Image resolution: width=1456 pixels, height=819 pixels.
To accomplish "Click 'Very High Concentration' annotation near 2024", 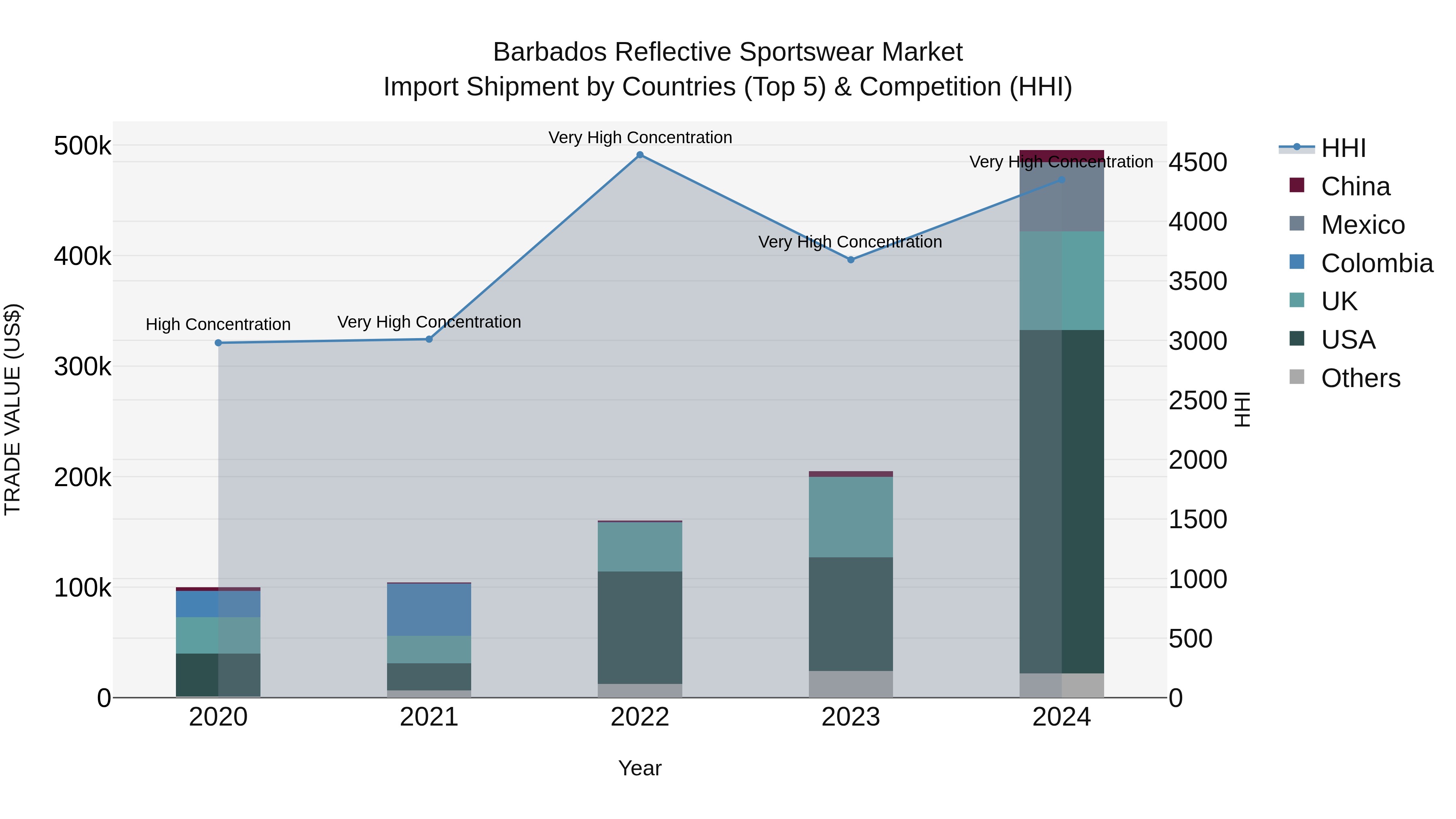I will pos(1061,162).
